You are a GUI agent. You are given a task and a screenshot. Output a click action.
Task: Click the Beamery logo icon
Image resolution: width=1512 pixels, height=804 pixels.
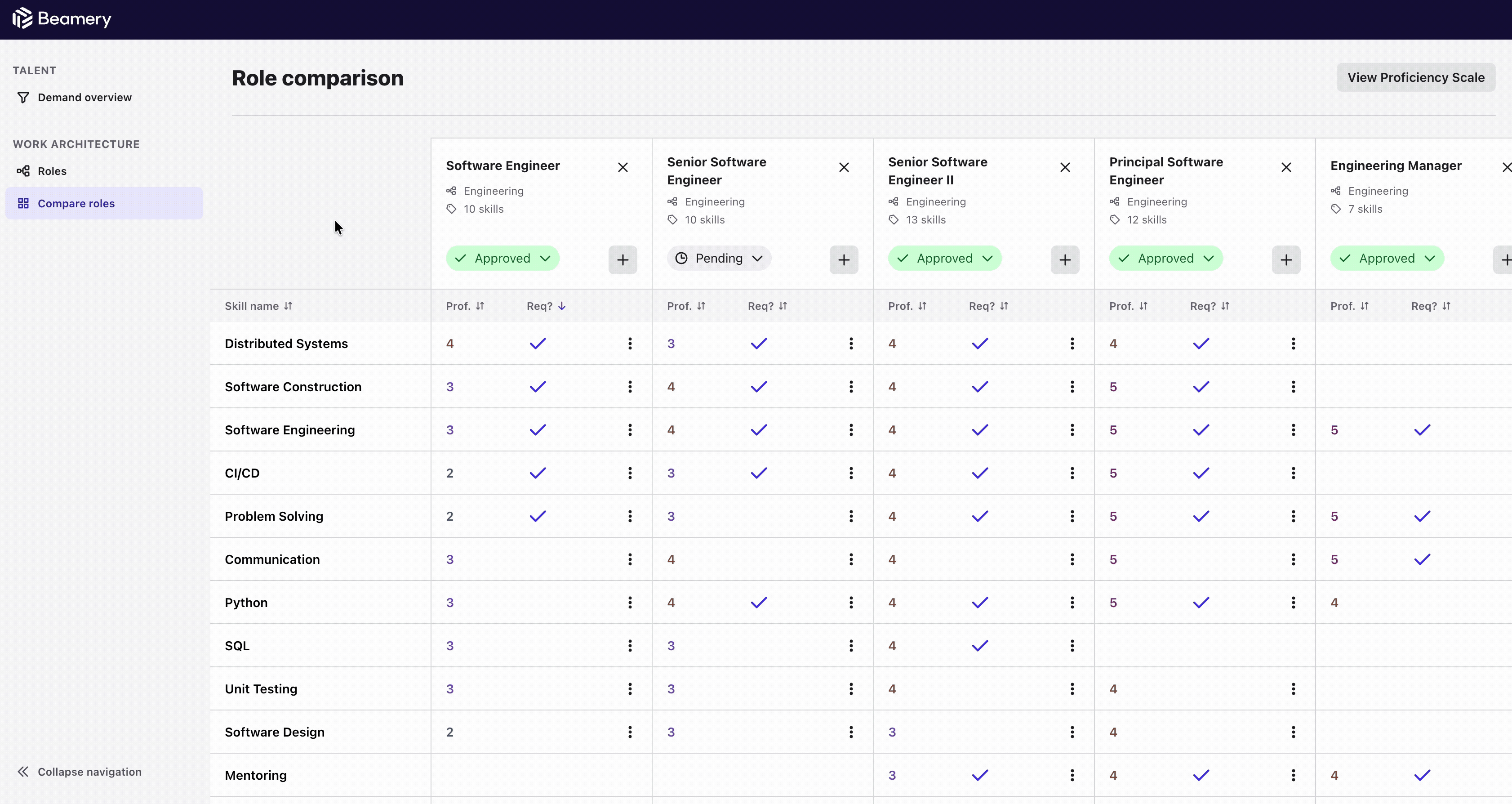(x=22, y=18)
